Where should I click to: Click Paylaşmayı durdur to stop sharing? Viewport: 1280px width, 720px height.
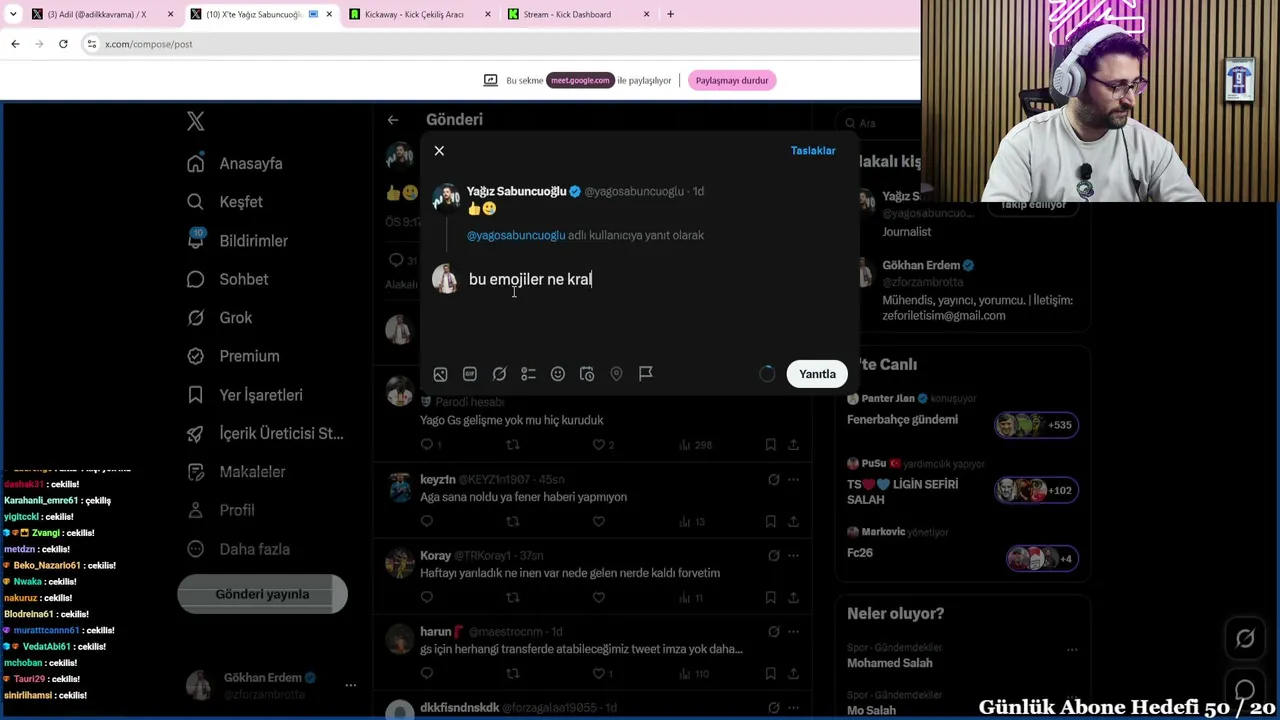click(x=732, y=80)
